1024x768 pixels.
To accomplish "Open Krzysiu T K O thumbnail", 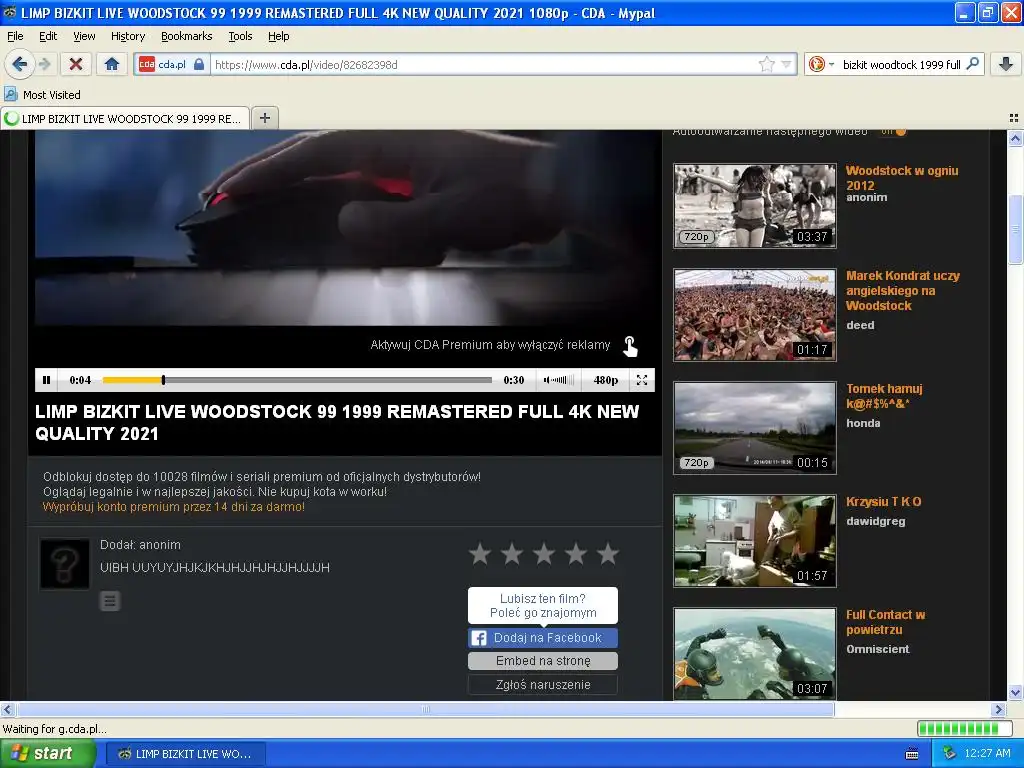I will click(754, 541).
